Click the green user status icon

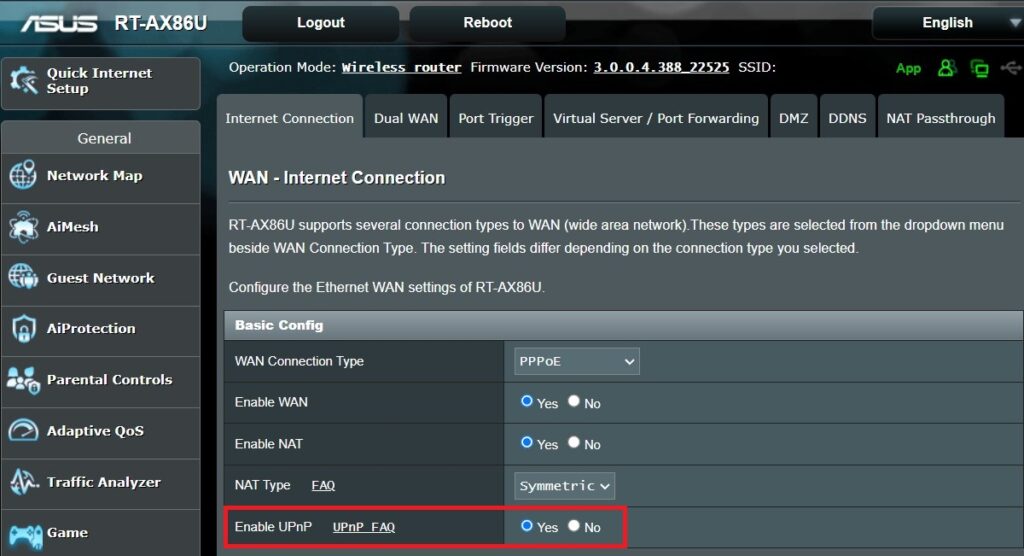pyautogui.click(x=947, y=68)
